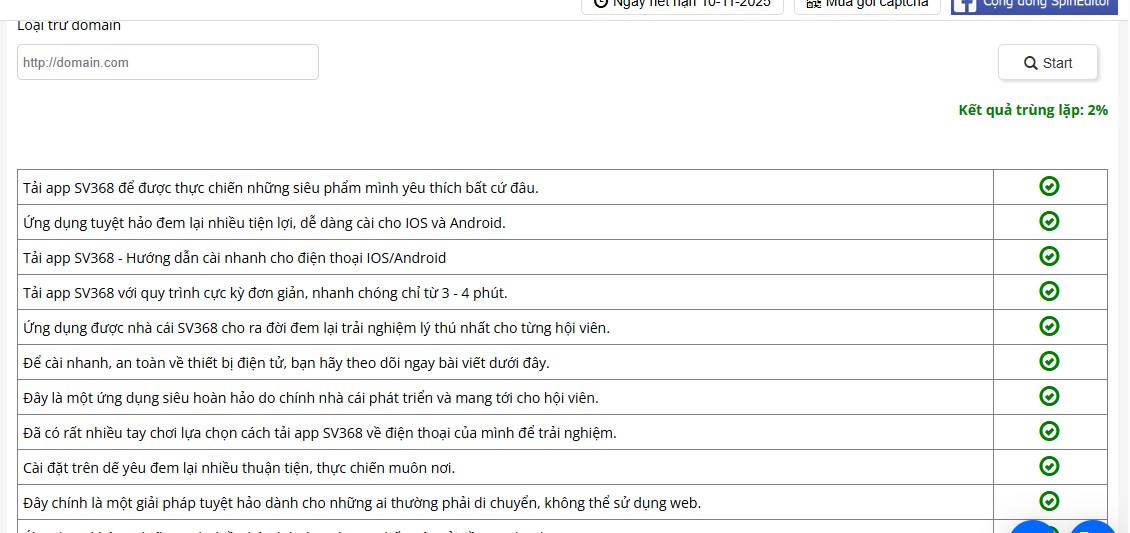
Task: Open the Mua gói captcha button
Action: coord(867,6)
